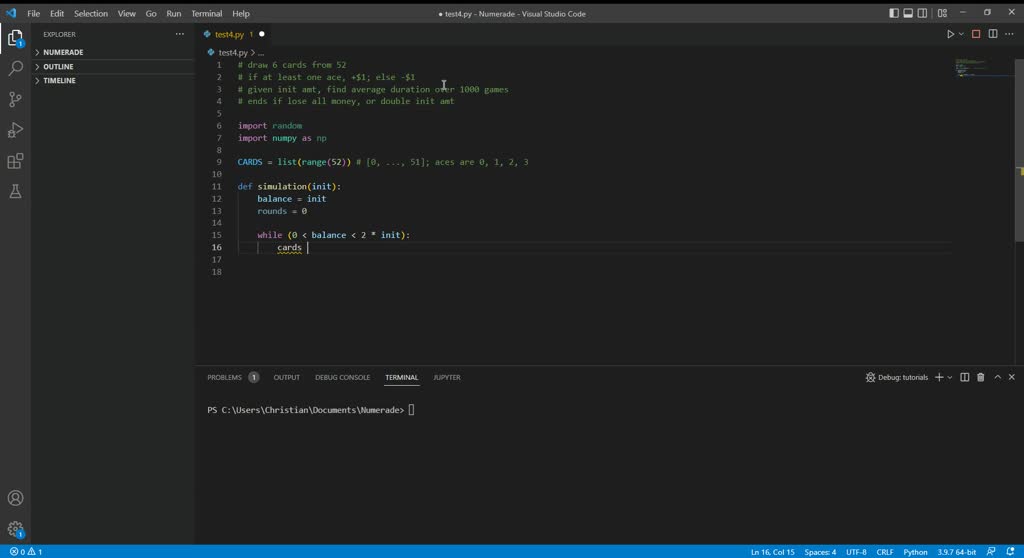1024x558 pixels.
Task: Expand the OUTLINE section
Action: (58, 67)
